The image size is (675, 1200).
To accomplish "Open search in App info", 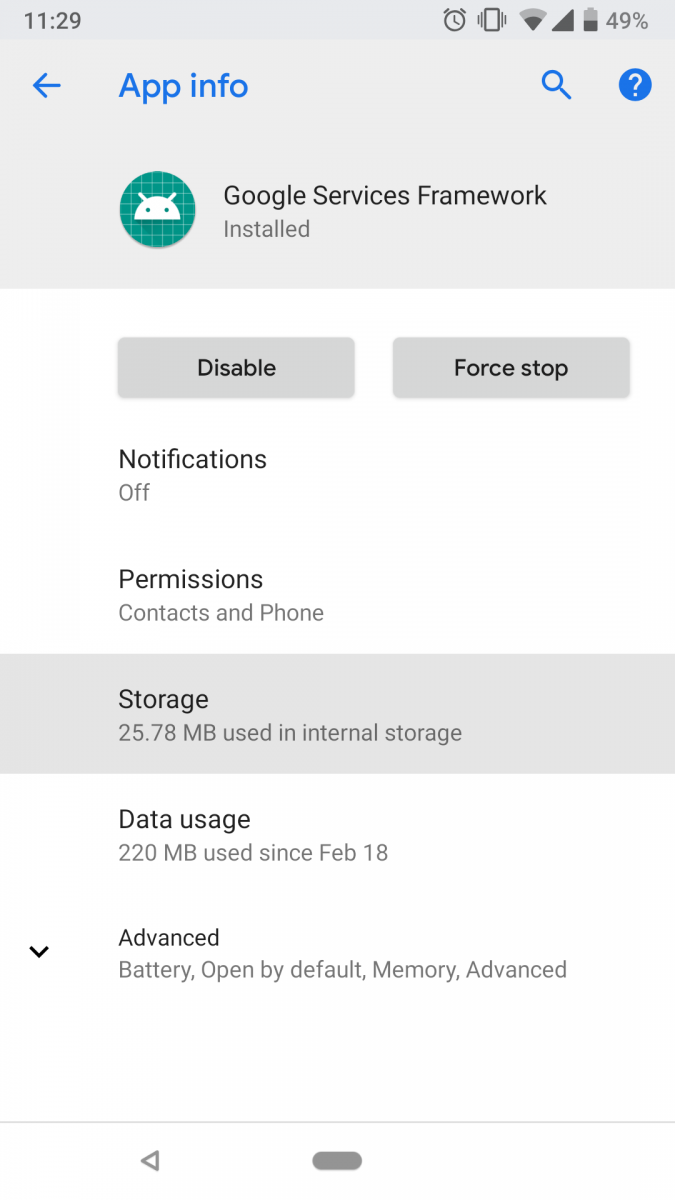I will (556, 85).
